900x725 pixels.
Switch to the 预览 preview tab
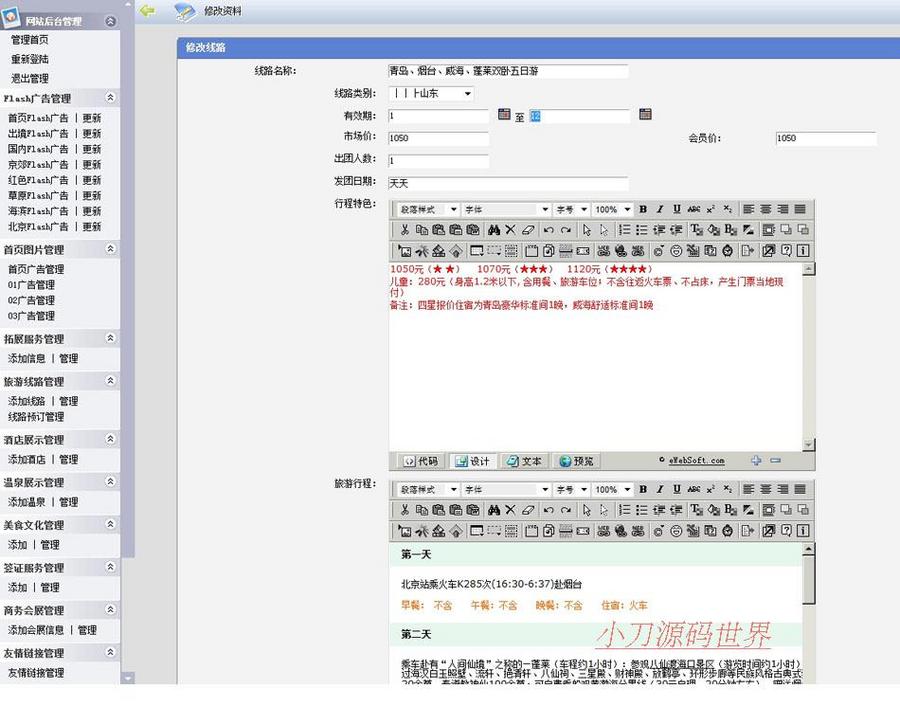[577, 461]
